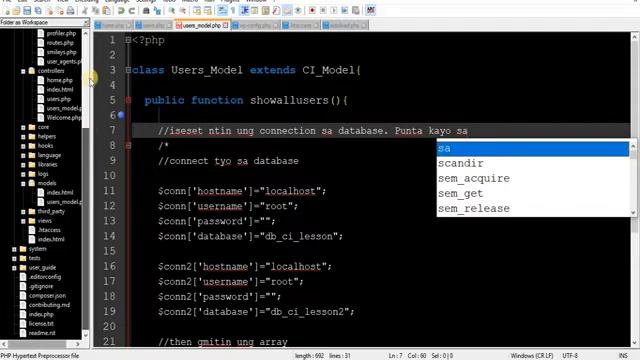
Task: Click the Paste clipboard icon
Action: tap(106, 11)
